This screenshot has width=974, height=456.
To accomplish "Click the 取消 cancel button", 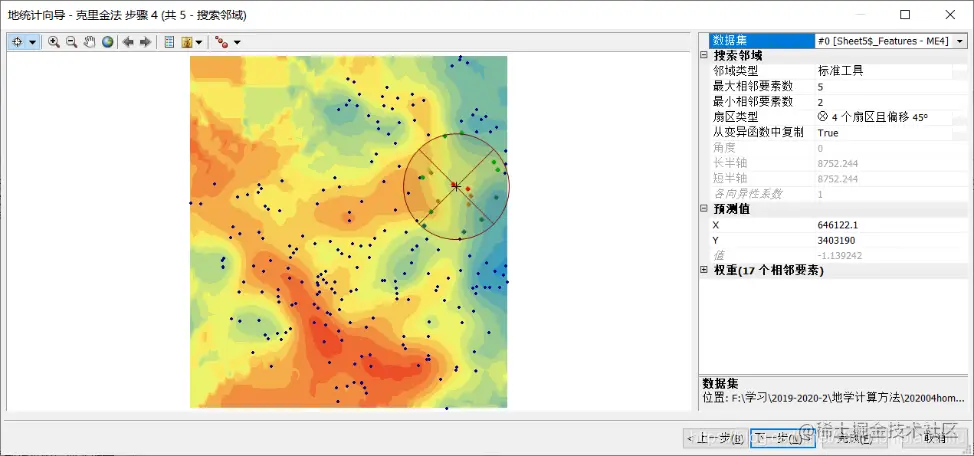I will (935, 438).
